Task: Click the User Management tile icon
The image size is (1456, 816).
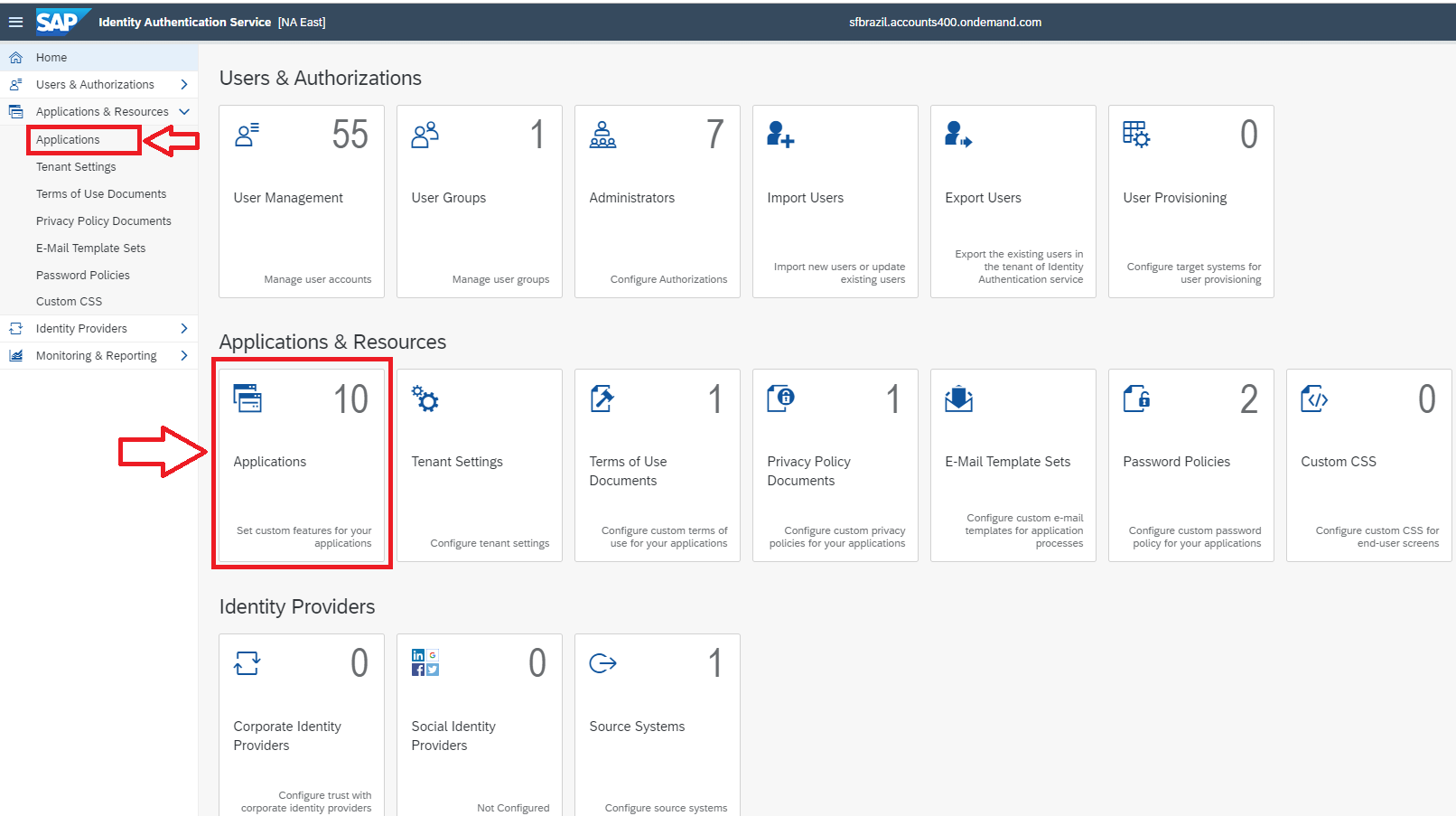Action: pos(247,135)
